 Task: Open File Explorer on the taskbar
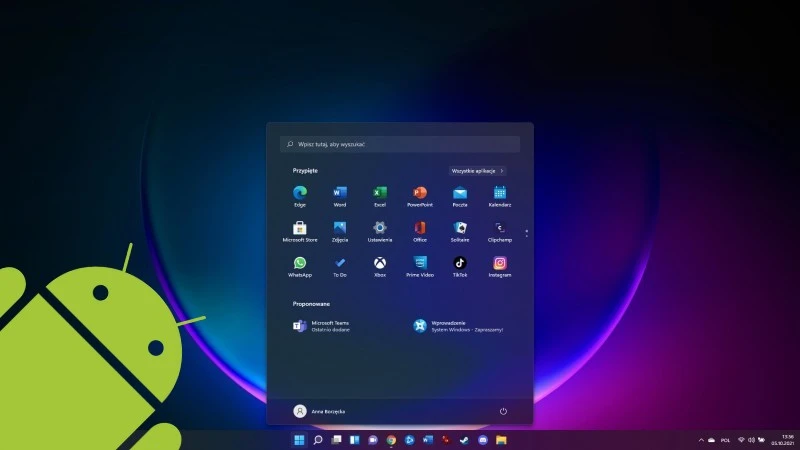click(501, 440)
